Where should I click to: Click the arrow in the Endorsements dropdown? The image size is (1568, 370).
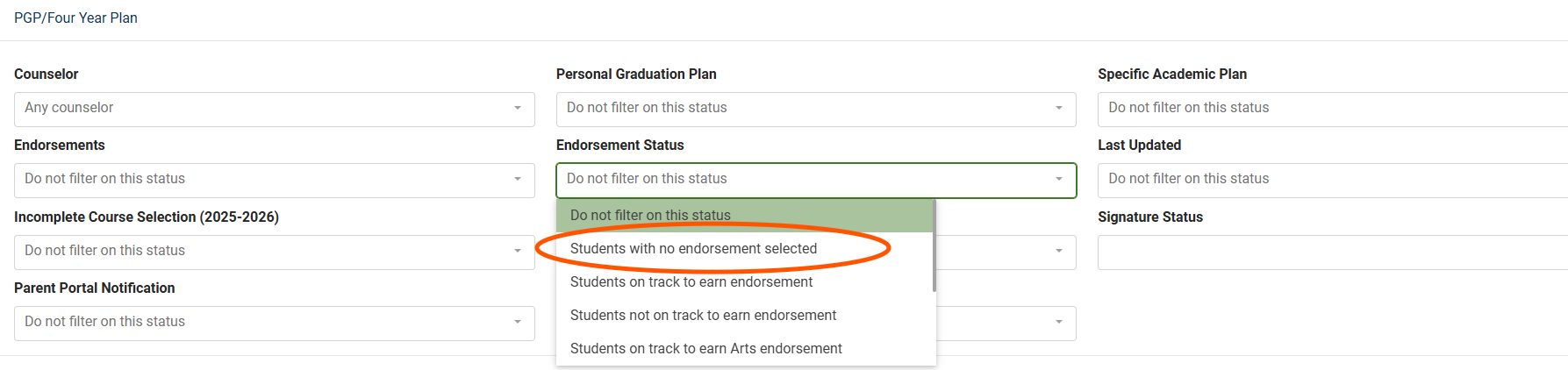click(518, 180)
